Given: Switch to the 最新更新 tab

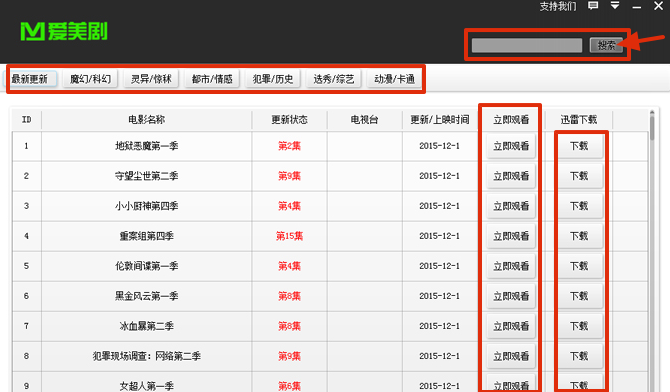Looking at the screenshot, I should coord(29,79).
